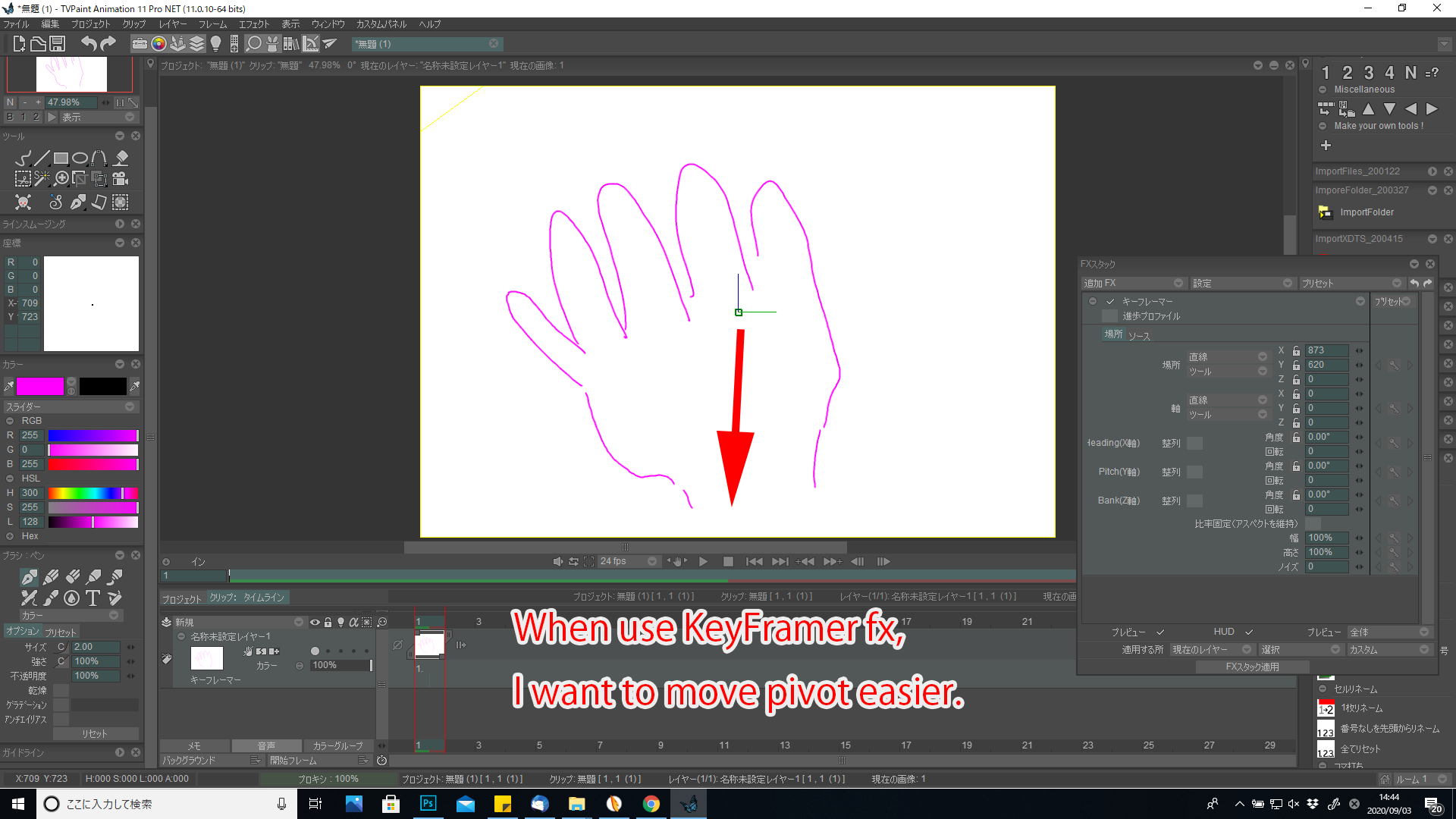Toggle the Bank(Z軸) 整列 checkbox
Image resolution: width=1456 pixels, height=819 pixels.
[1194, 501]
